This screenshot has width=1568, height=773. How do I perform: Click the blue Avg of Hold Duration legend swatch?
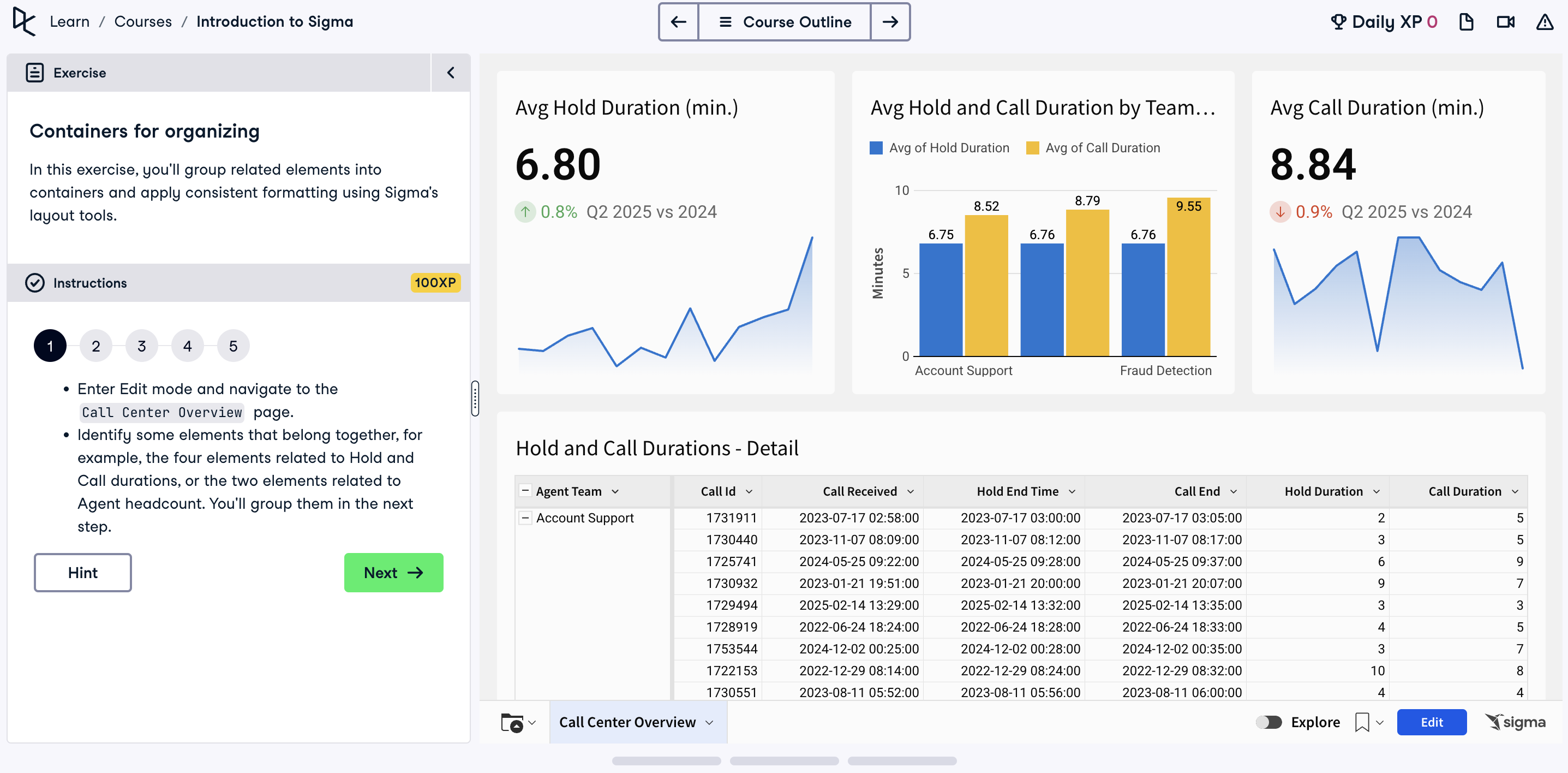click(x=876, y=148)
